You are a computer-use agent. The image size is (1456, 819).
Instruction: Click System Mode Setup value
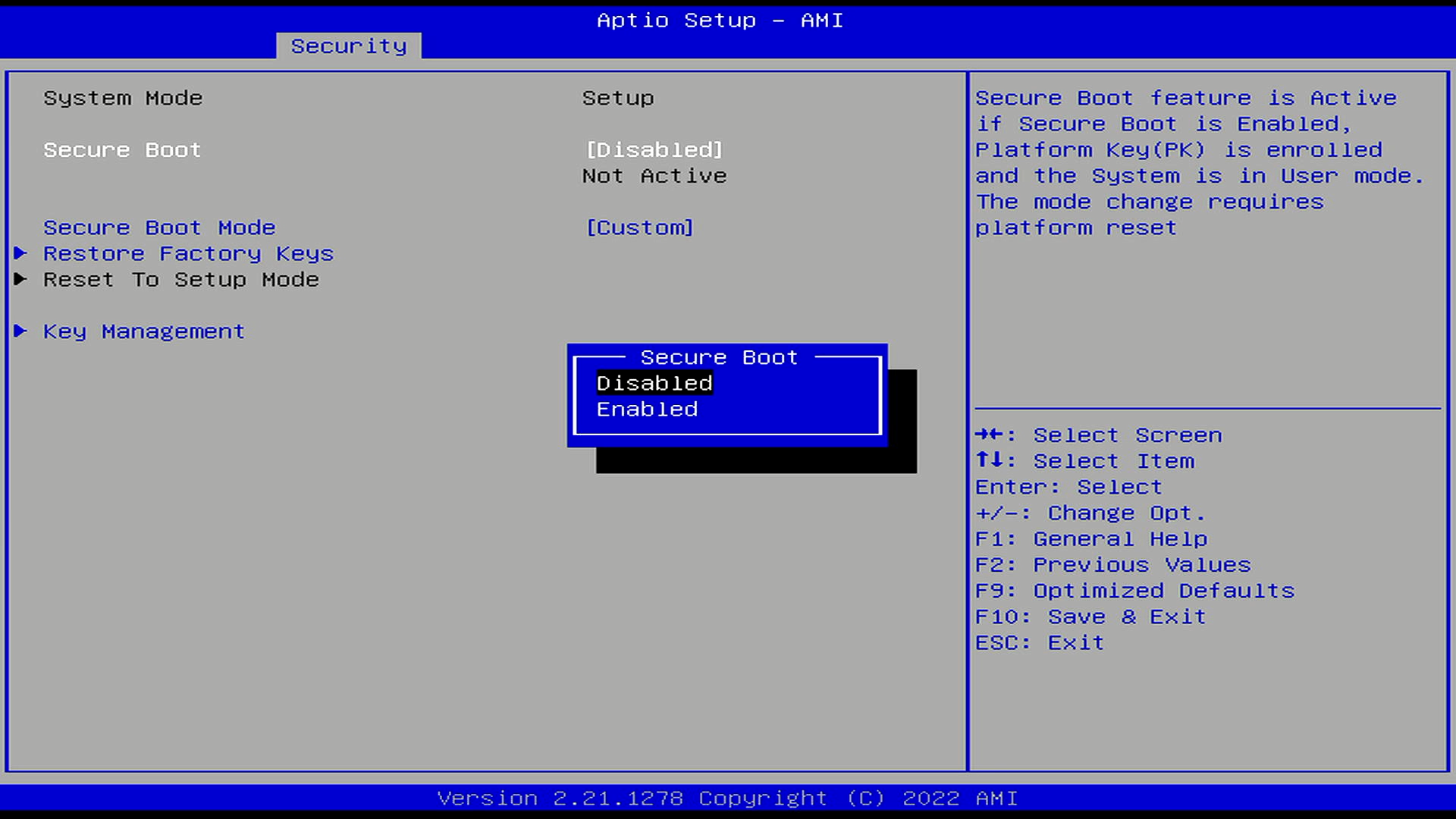[x=618, y=99]
